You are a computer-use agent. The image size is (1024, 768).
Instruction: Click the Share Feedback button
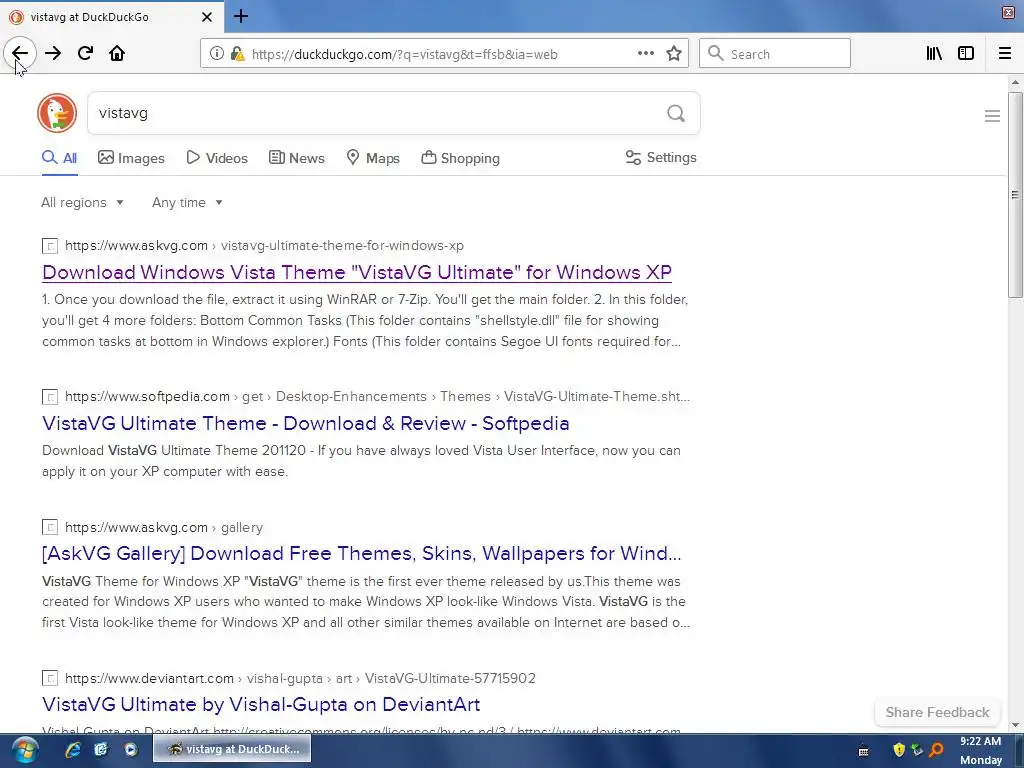pos(937,712)
